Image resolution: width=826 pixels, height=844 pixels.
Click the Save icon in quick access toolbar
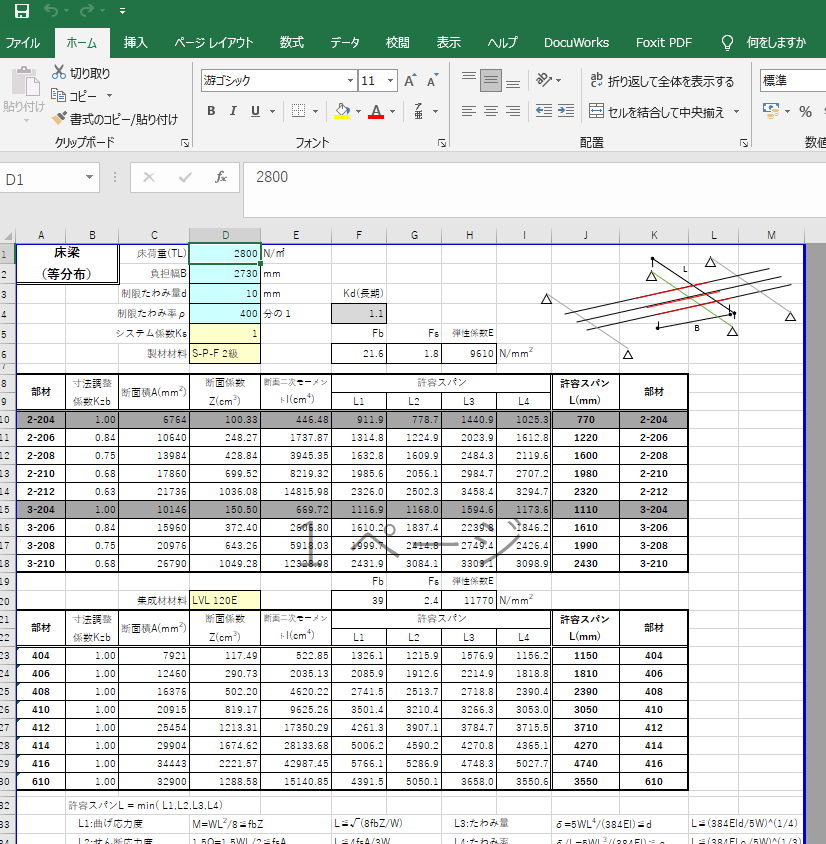tap(21, 11)
